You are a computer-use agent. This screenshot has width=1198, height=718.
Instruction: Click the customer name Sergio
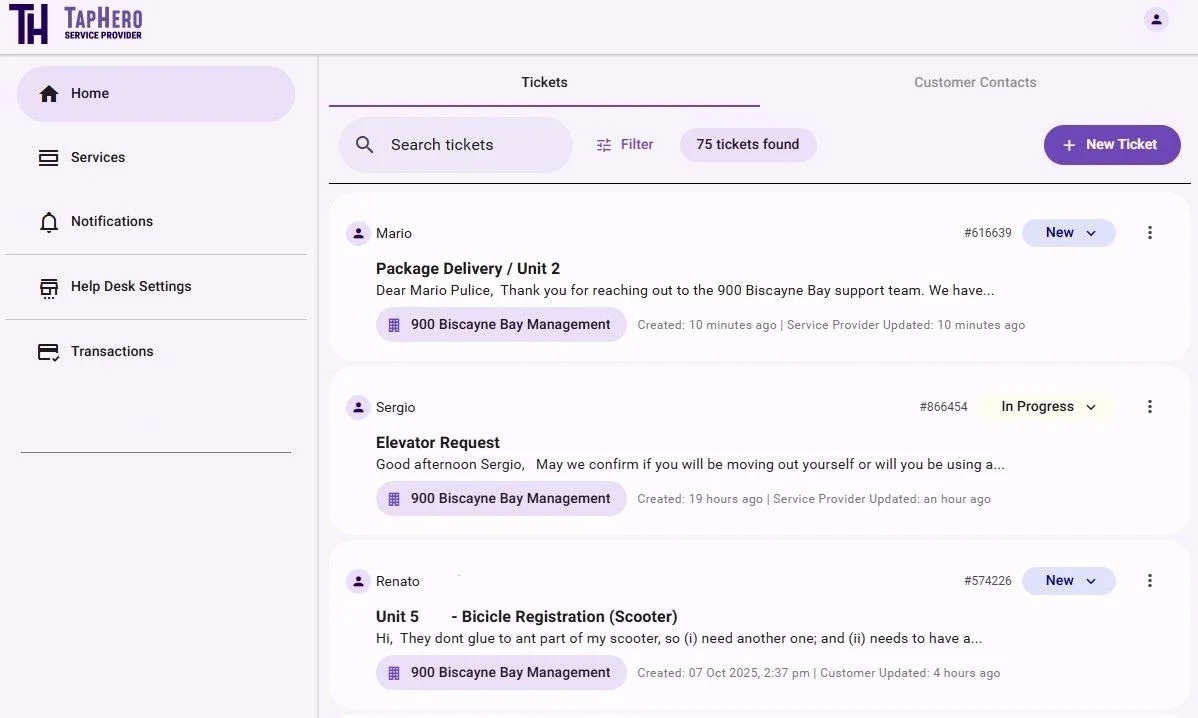[x=395, y=408]
